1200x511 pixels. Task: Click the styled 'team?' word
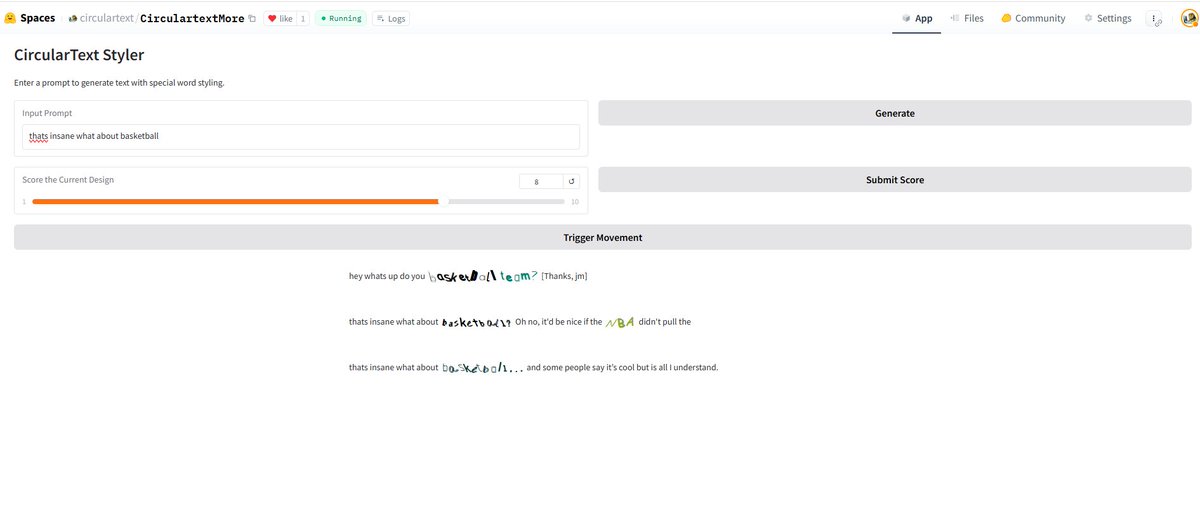click(518, 276)
